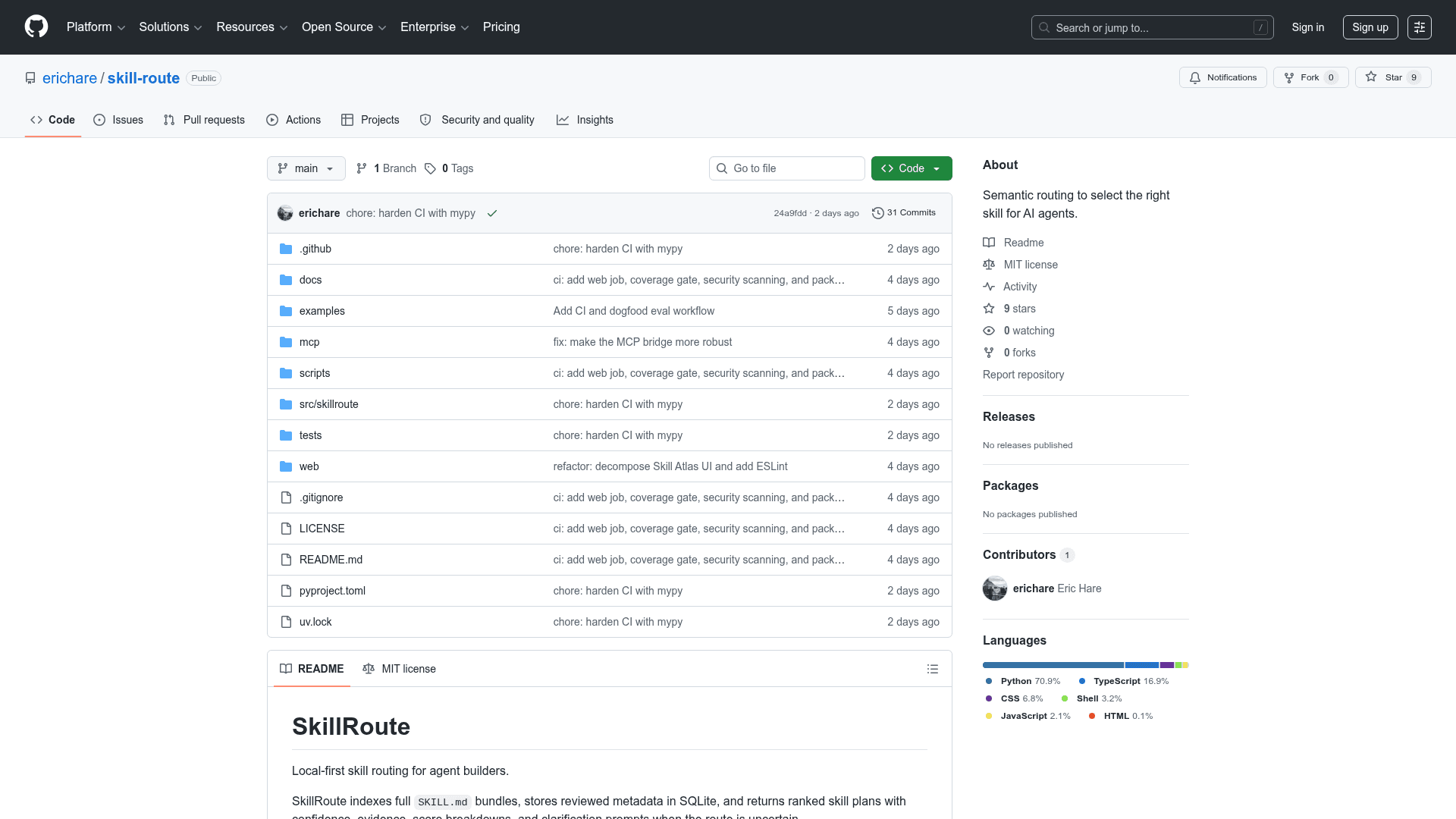
Task: Toggle Notifications for this repository
Action: 1222,77
